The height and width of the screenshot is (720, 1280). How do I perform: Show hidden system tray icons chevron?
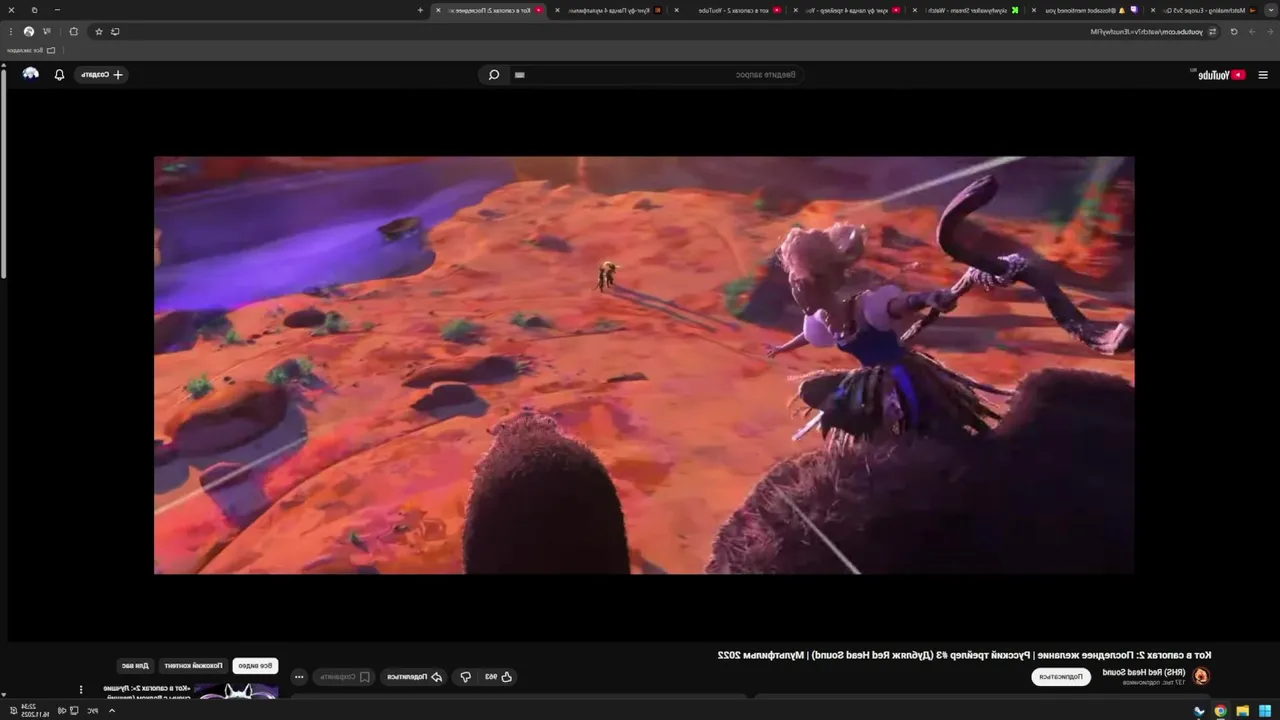(x=112, y=711)
